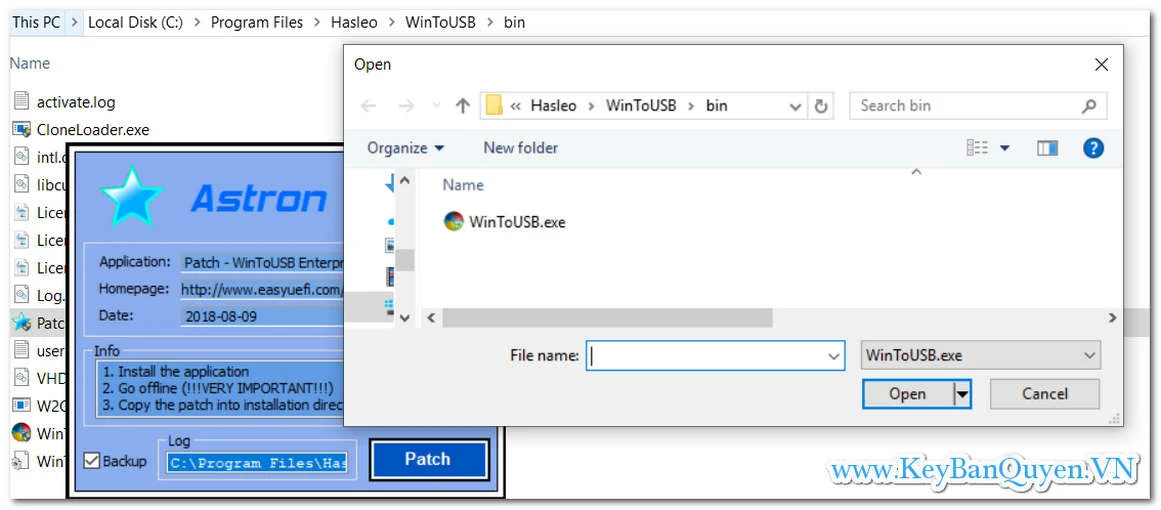Close the Open dialog
Screen dimensions: 1161x510
[x=1101, y=65]
